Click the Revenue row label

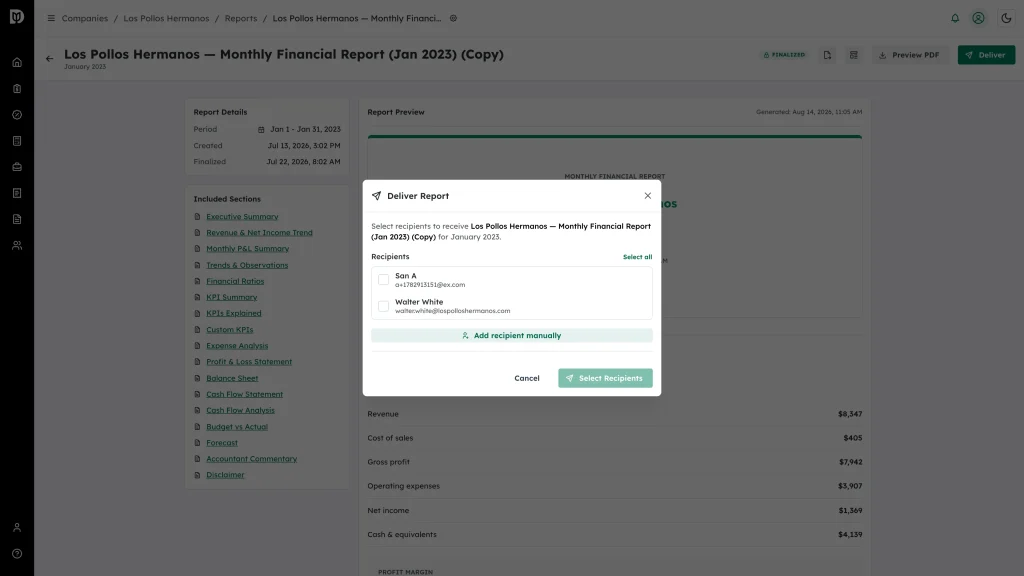(383, 414)
